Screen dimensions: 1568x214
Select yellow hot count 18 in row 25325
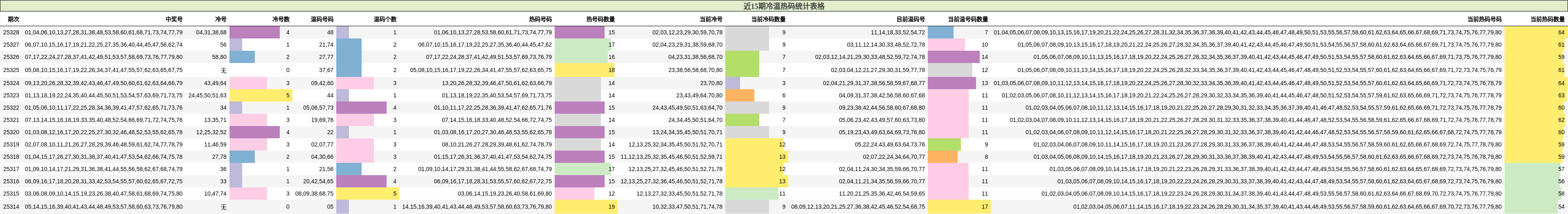coord(611,70)
